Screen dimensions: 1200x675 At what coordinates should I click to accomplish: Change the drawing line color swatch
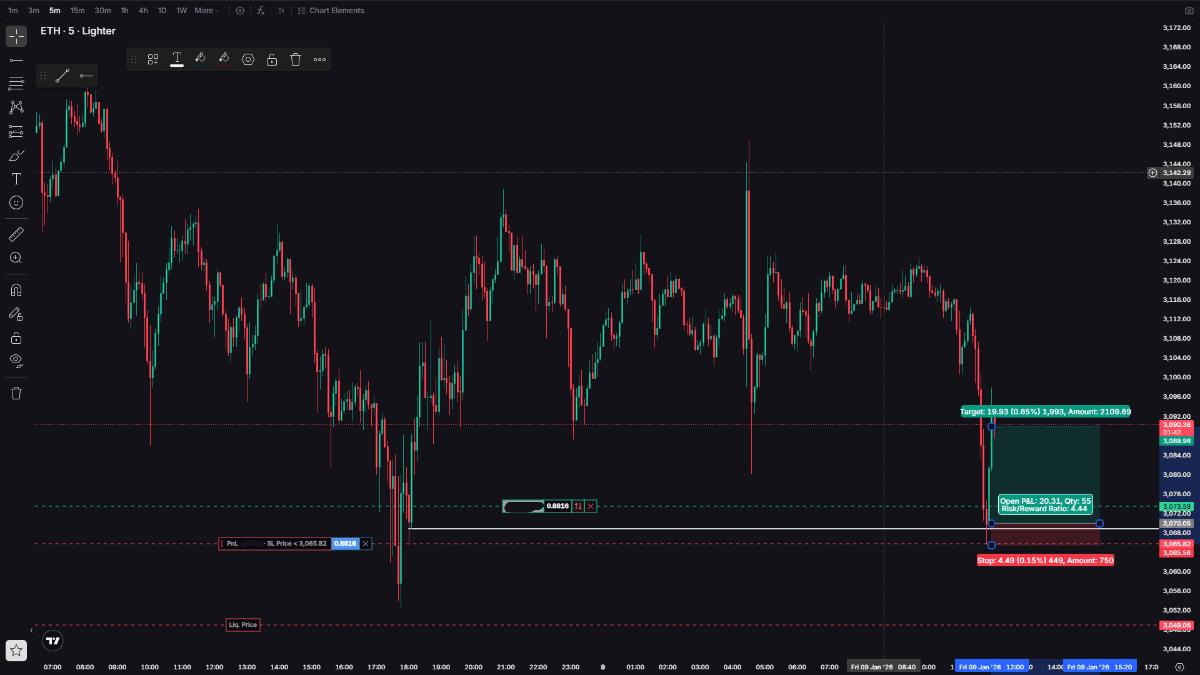(176, 60)
